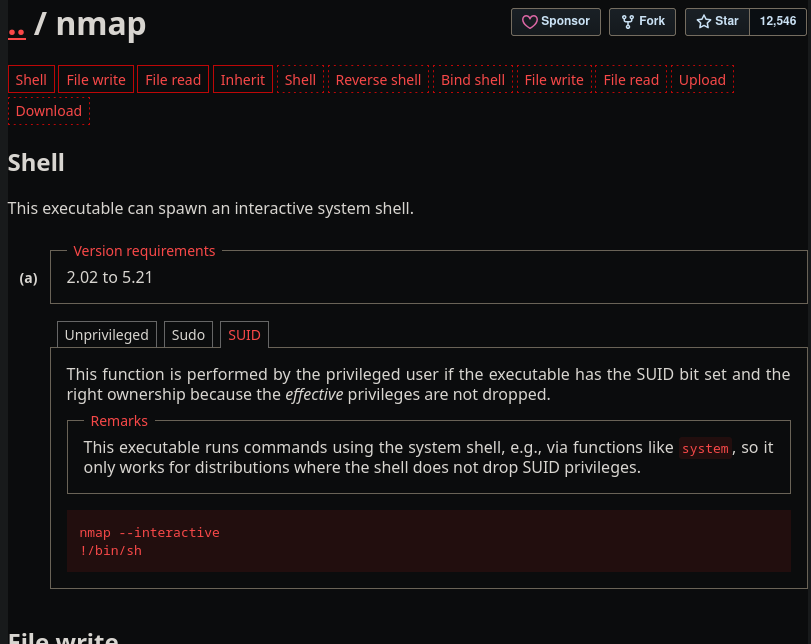Select the SUID tab

pos(244,335)
